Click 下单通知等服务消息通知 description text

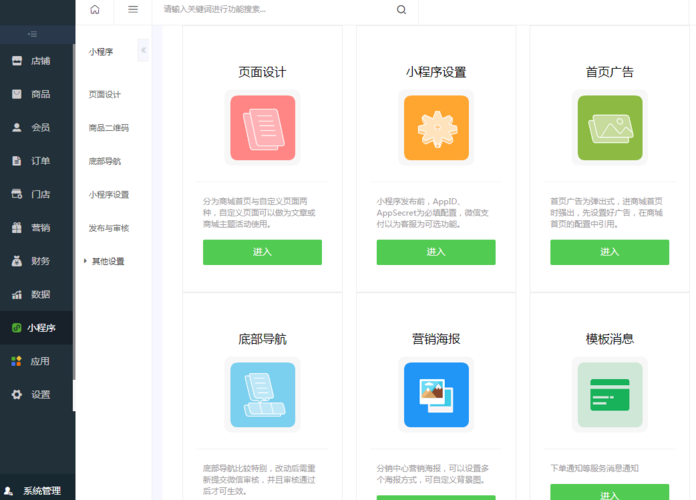pyautogui.click(x=594, y=468)
